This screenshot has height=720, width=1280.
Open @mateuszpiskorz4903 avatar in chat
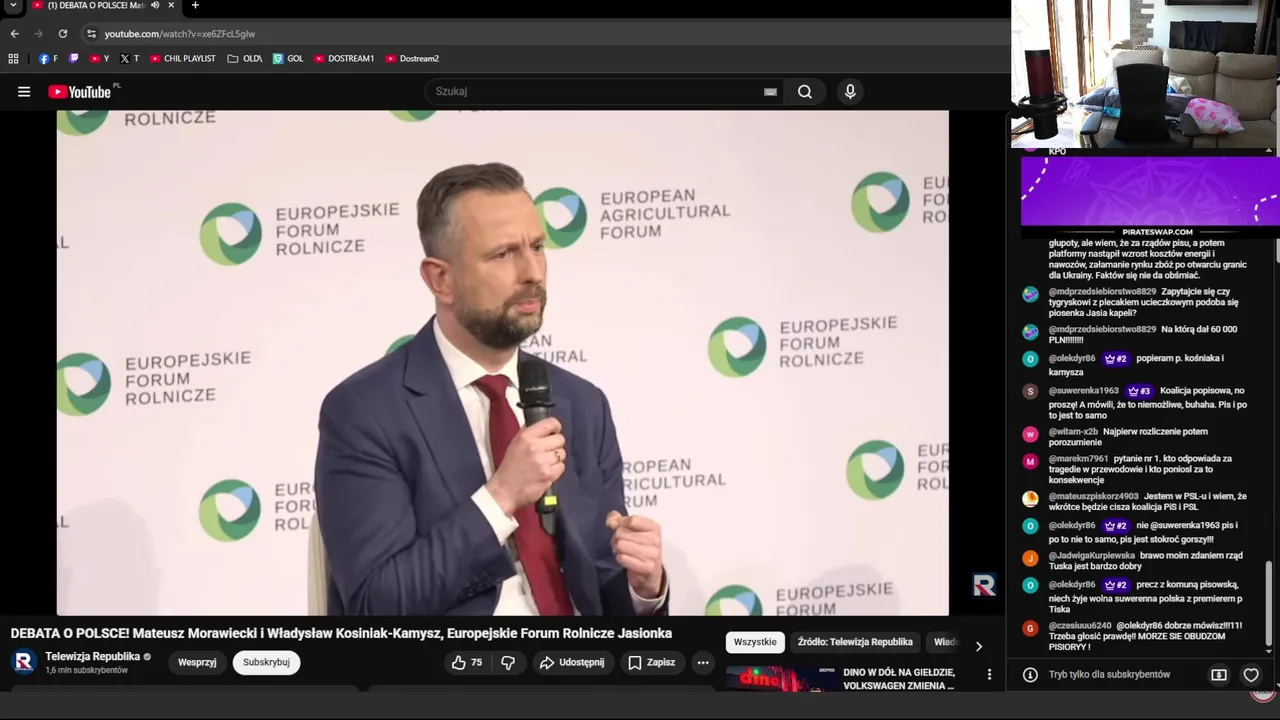pyautogui.click(x=1030, y=498)
